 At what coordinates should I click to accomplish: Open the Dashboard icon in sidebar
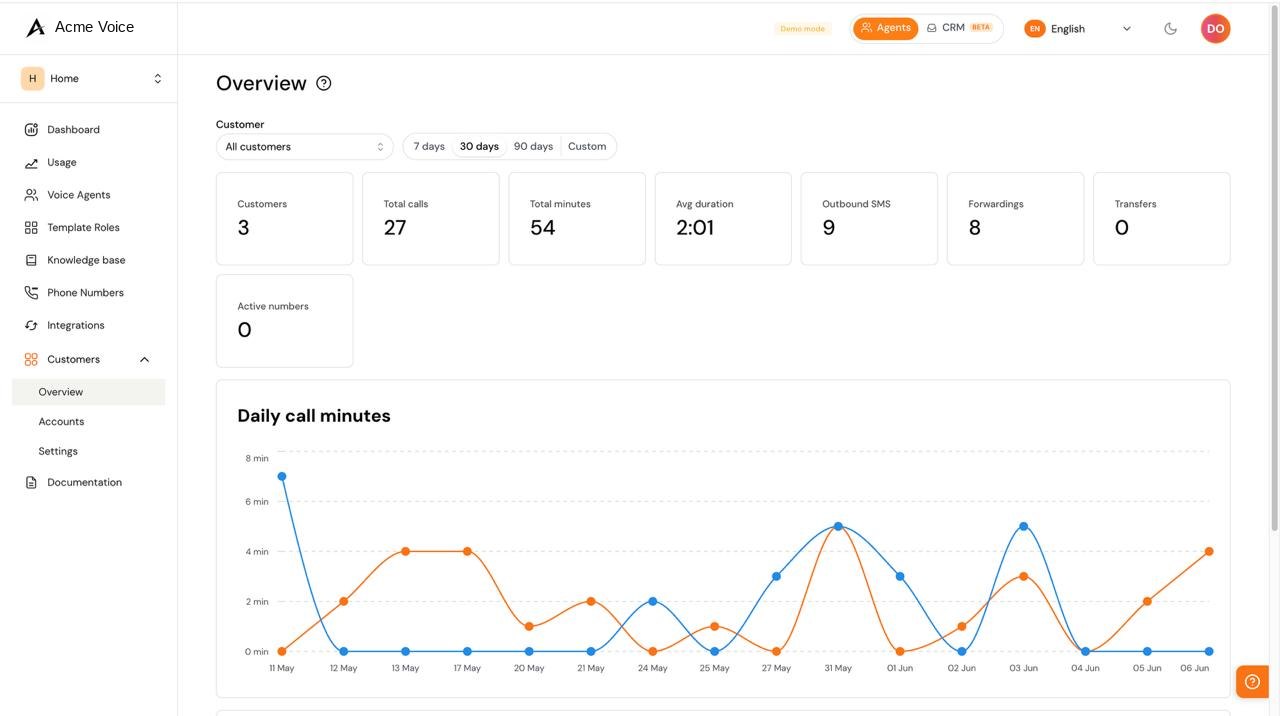coord(31,130)
